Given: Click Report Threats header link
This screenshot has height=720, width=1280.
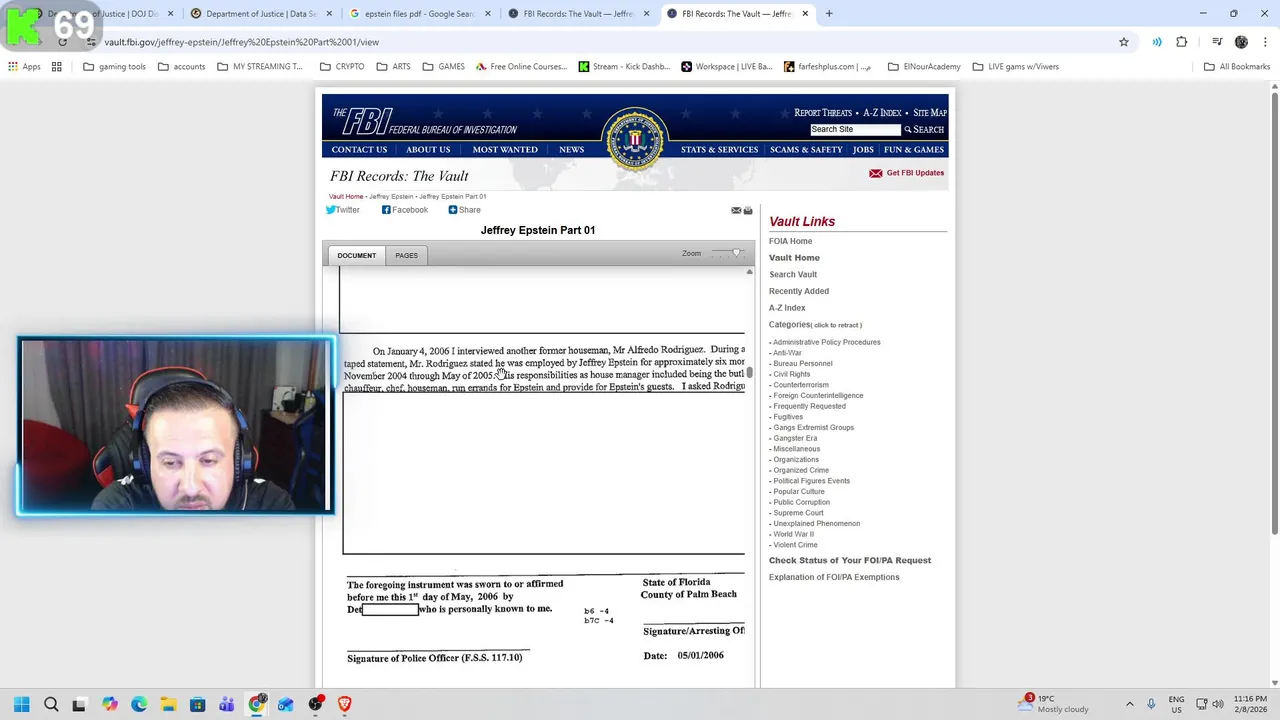Looking at the screenshot, I should pyautogui.click(x=822, y=113).
